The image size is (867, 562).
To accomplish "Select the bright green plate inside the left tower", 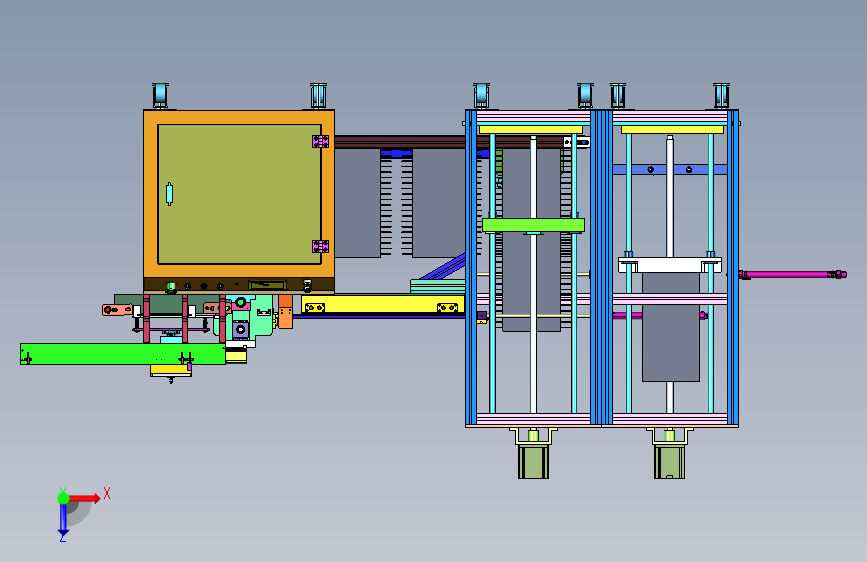I will pyautogui.click(x=533, y=225).
